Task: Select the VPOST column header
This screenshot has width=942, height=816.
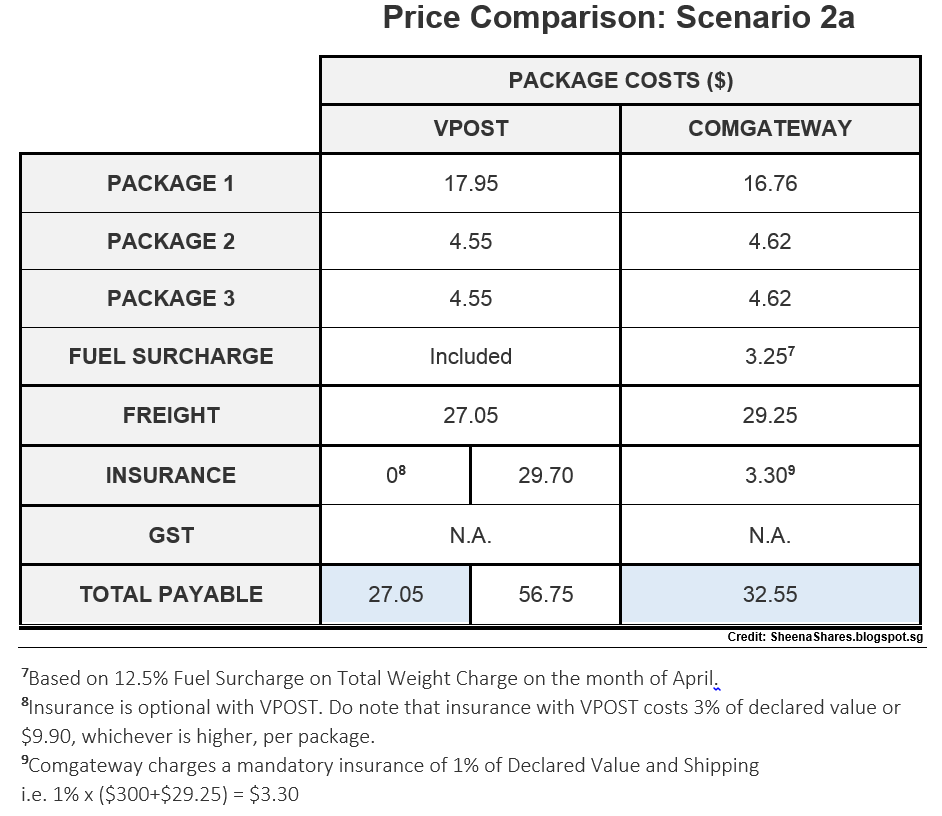Action: point(470,129)
